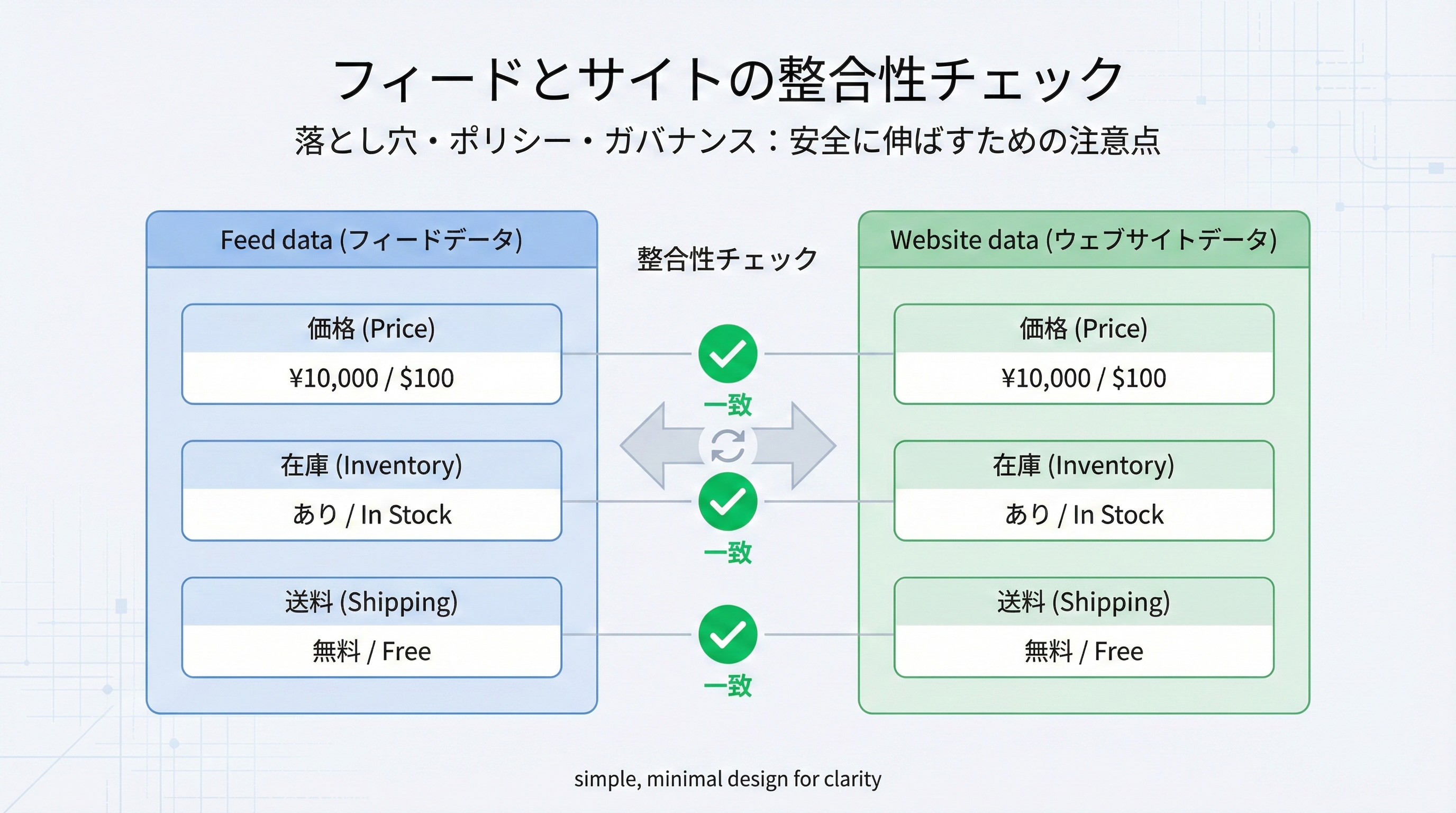Image resolution: width=1456 pixels, height=813 pixels.
Task: Click the green checkmark between Shipping fields
Action: [728, 633]
